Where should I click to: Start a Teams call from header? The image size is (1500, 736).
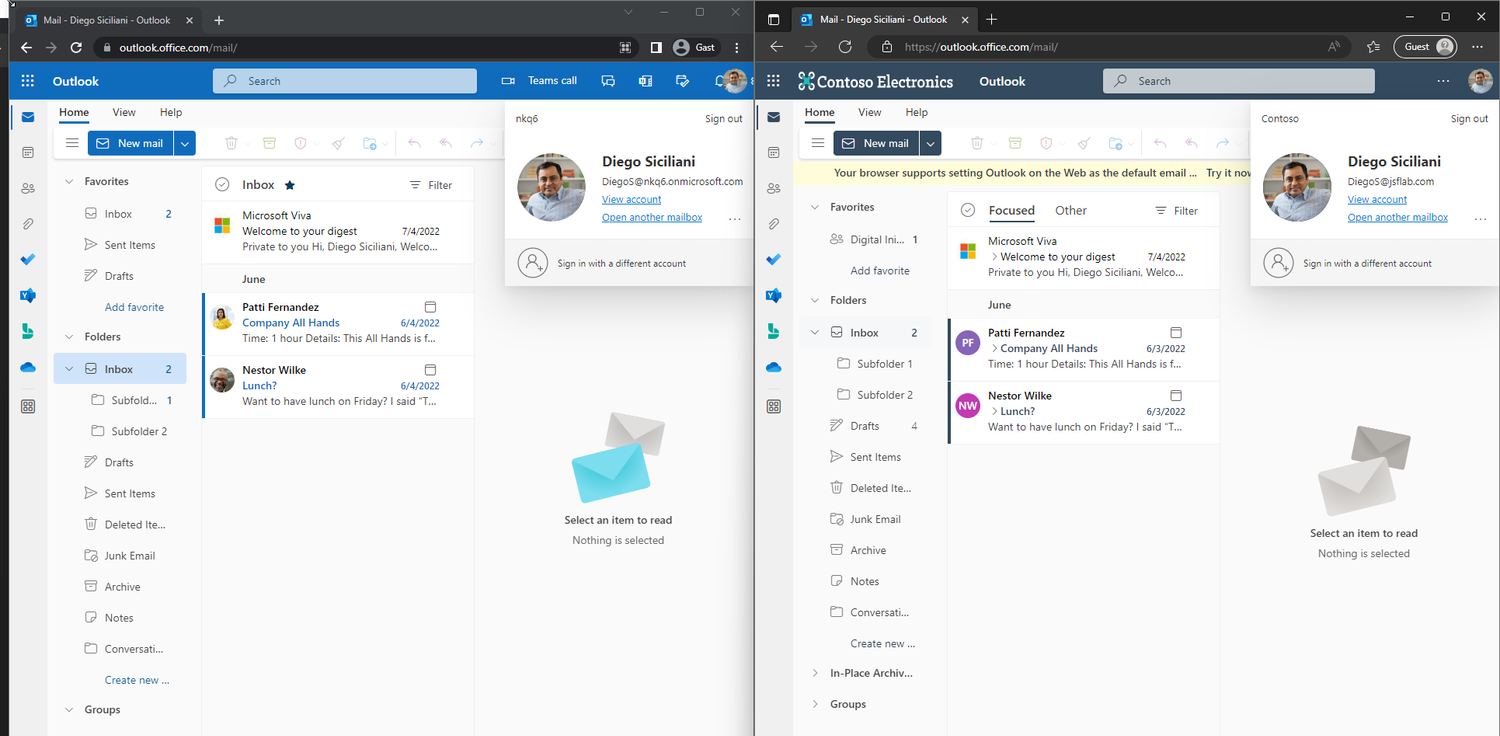(540, 81)
